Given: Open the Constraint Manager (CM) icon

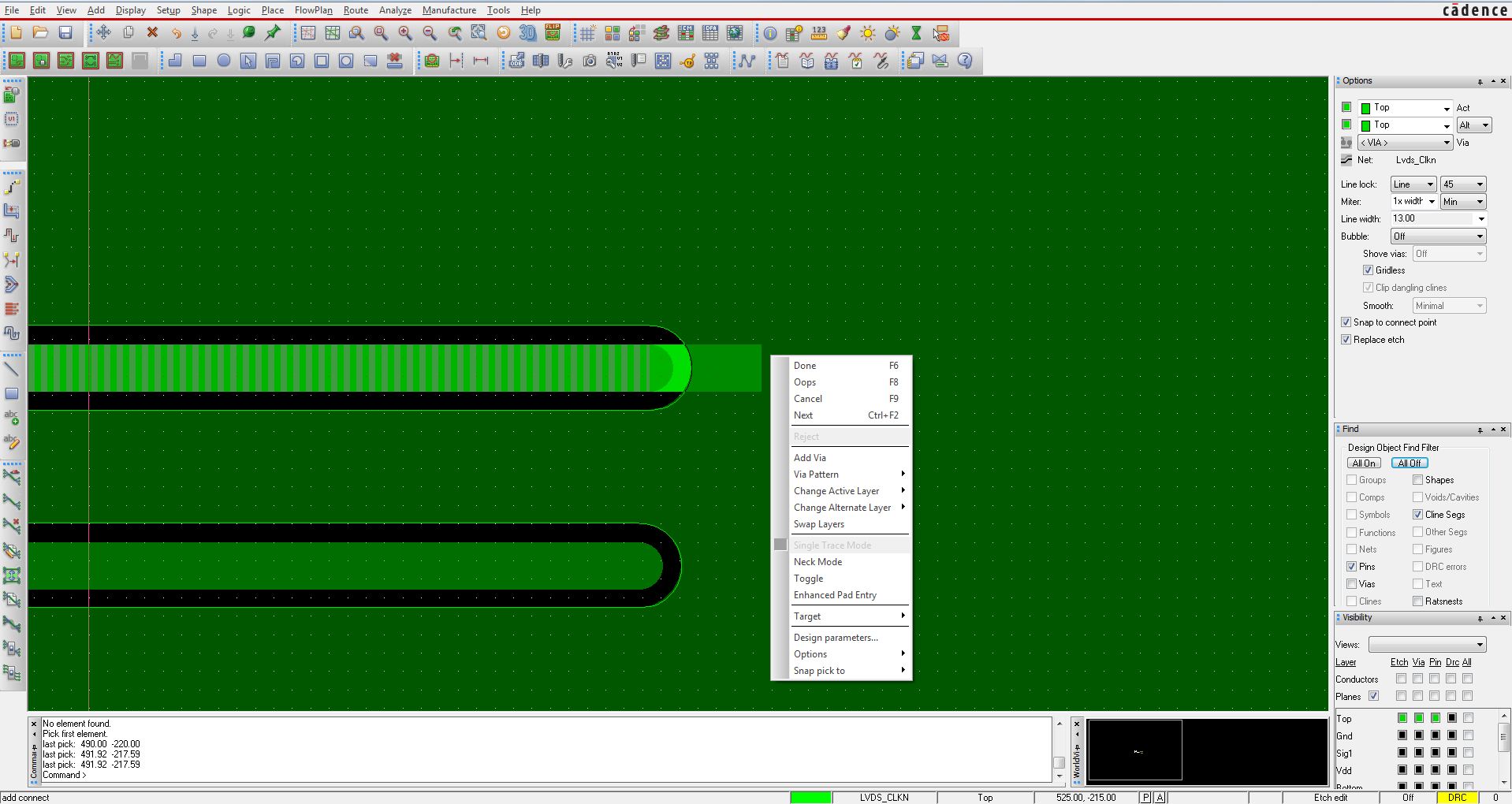Looking at the screenshot, I should tap(686, 33).
